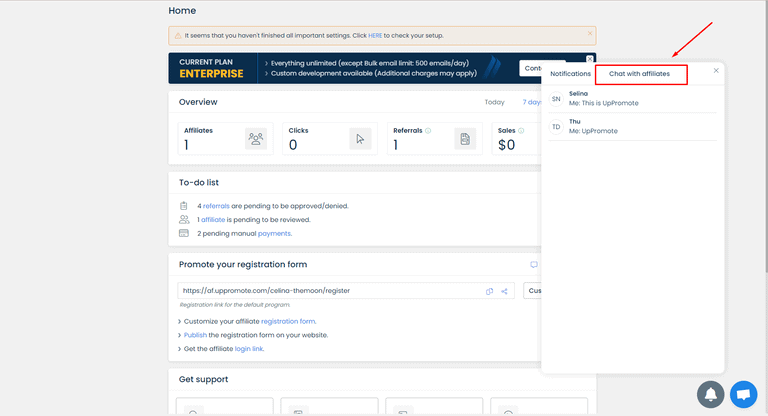Close the notifications and chat panel
The width and height of the screenshot is (768, 416).
click(x=716, y=70)
